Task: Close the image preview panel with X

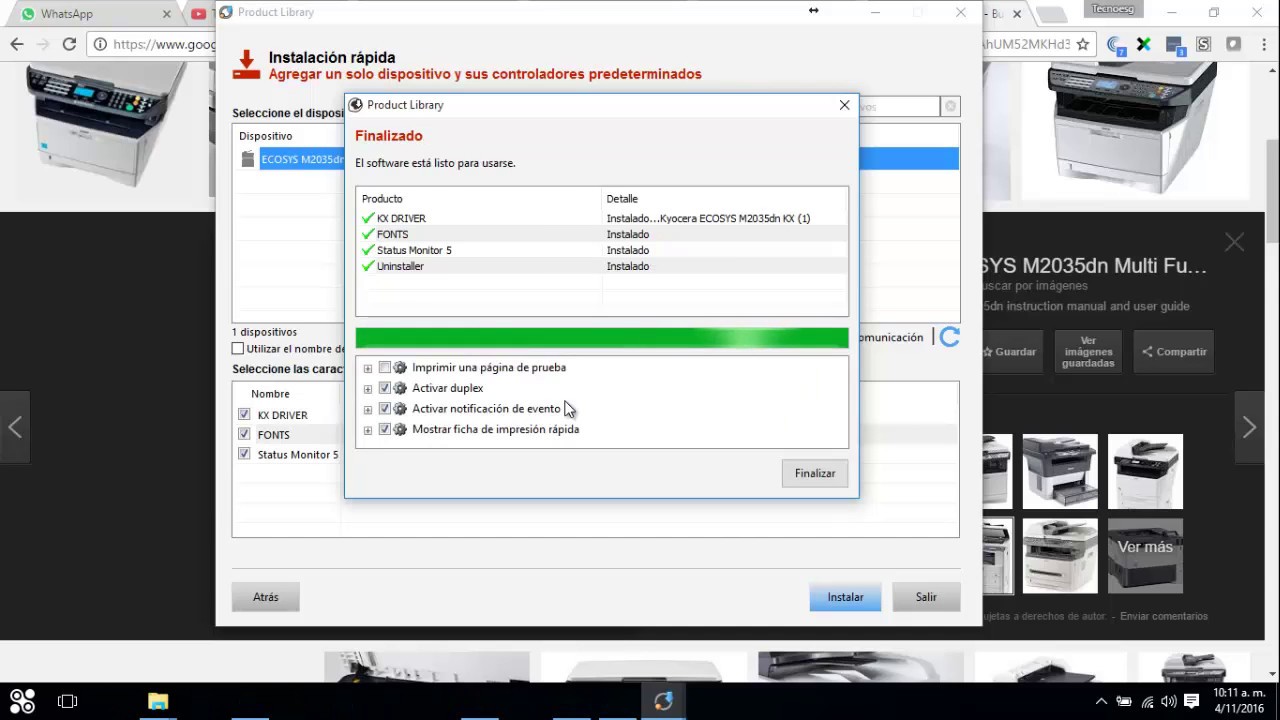Action: tap(1235, 242)
